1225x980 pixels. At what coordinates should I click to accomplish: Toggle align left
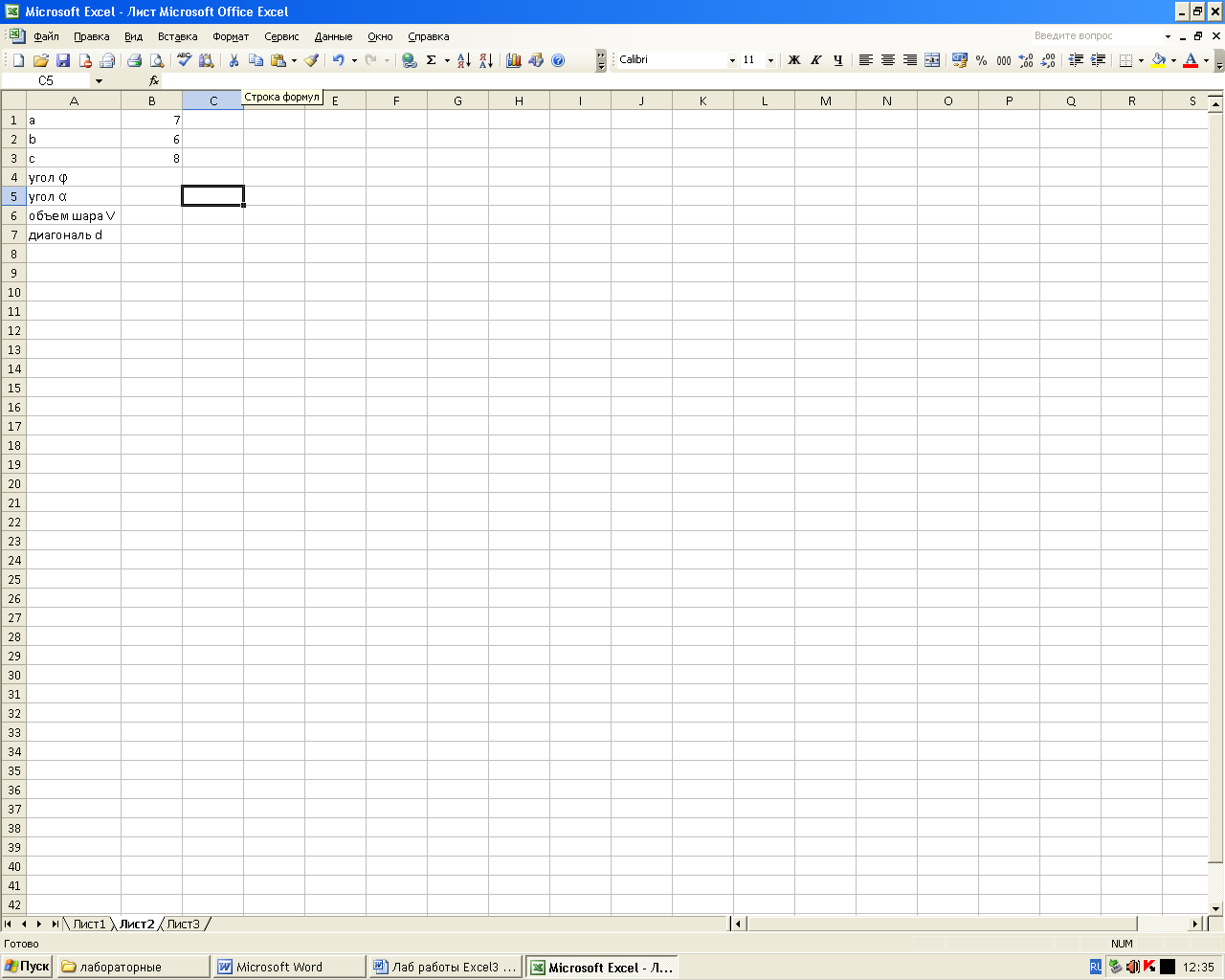tap(866, 60)
